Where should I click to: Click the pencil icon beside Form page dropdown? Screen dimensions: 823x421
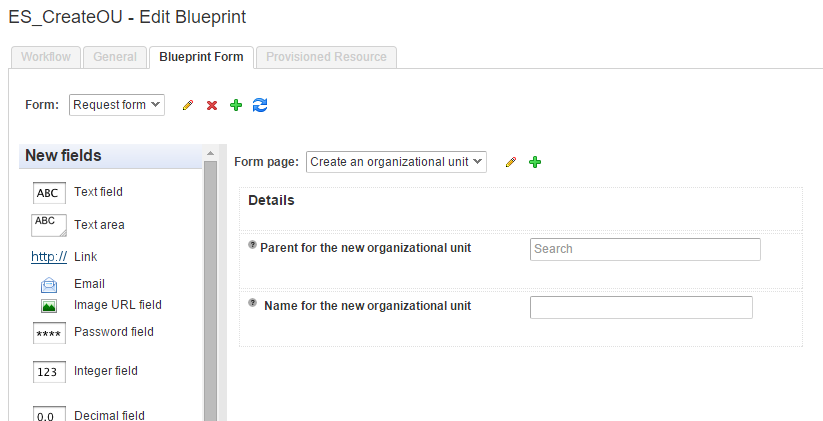511,162
